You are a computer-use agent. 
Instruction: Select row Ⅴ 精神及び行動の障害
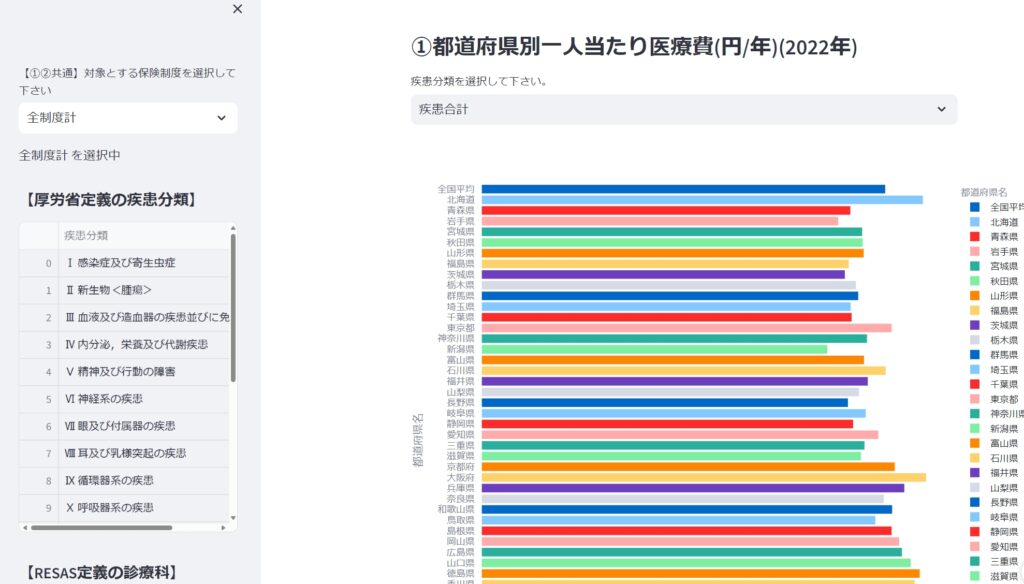point(124,372)
